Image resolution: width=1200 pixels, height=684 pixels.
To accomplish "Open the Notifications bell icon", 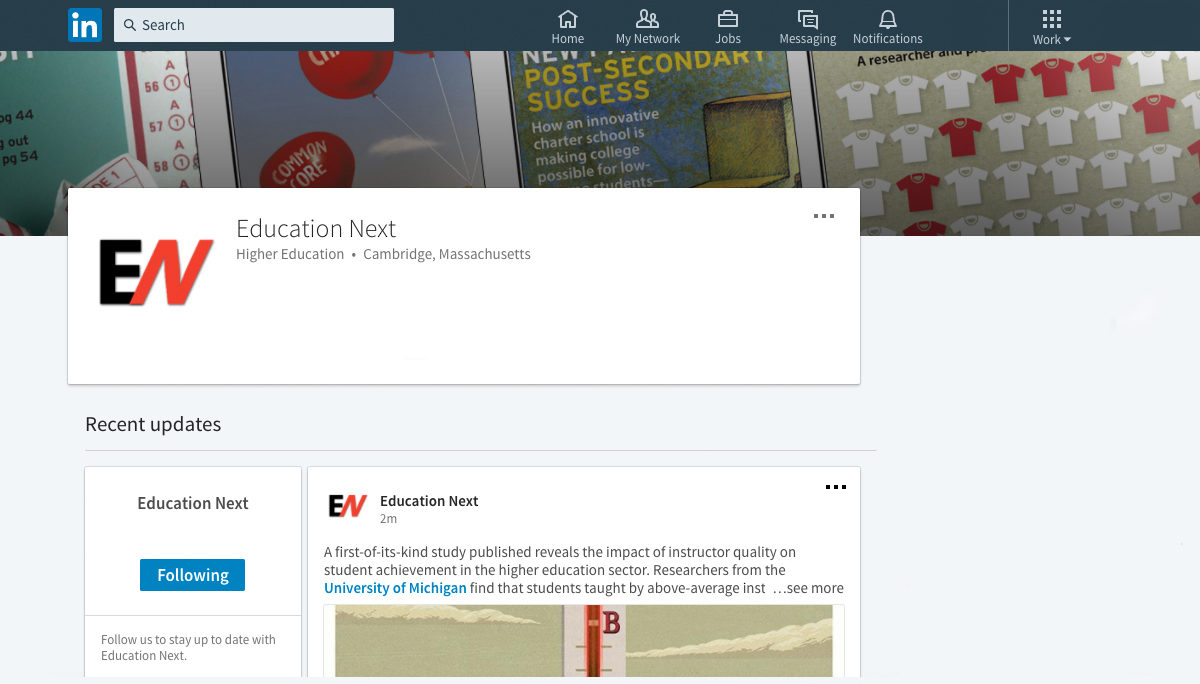I will click(888, 19).
